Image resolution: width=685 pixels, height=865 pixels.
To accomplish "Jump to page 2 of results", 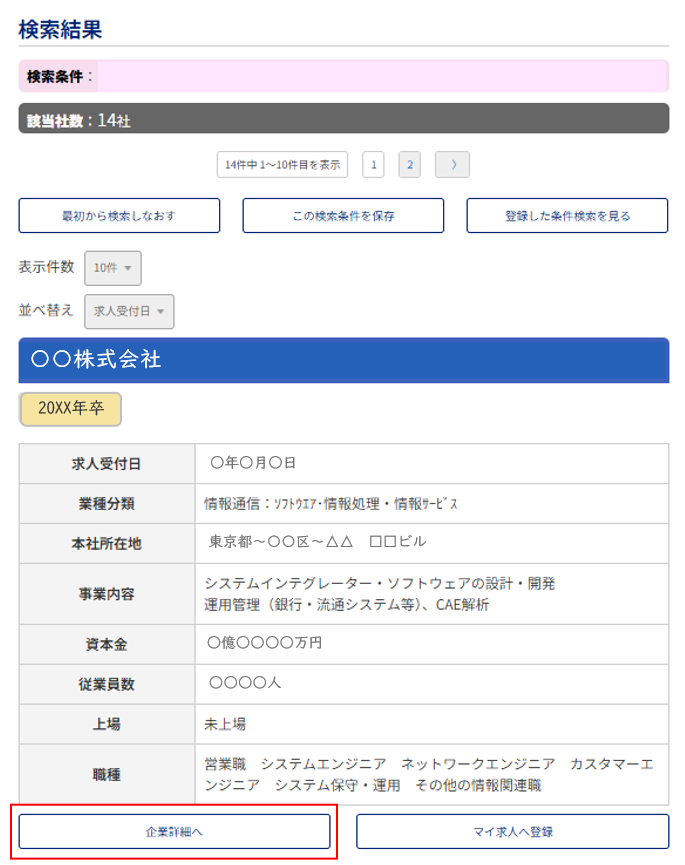I will pyautogui.click(x=409, y=165).
